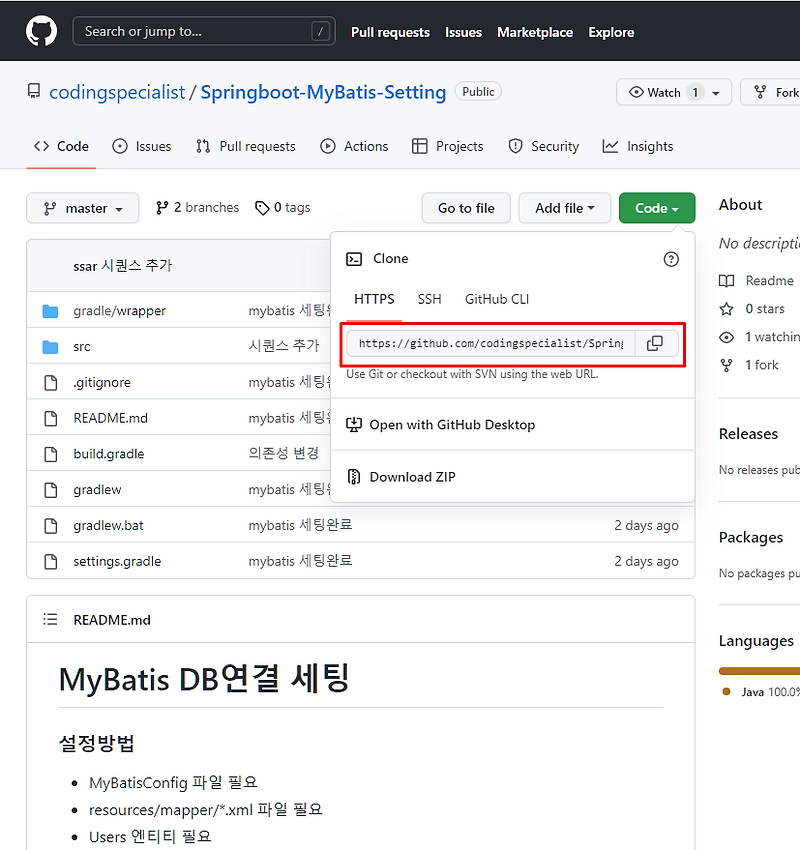Click the Java language percentage bar
The image size is (800, 850).
click(763, 670)
